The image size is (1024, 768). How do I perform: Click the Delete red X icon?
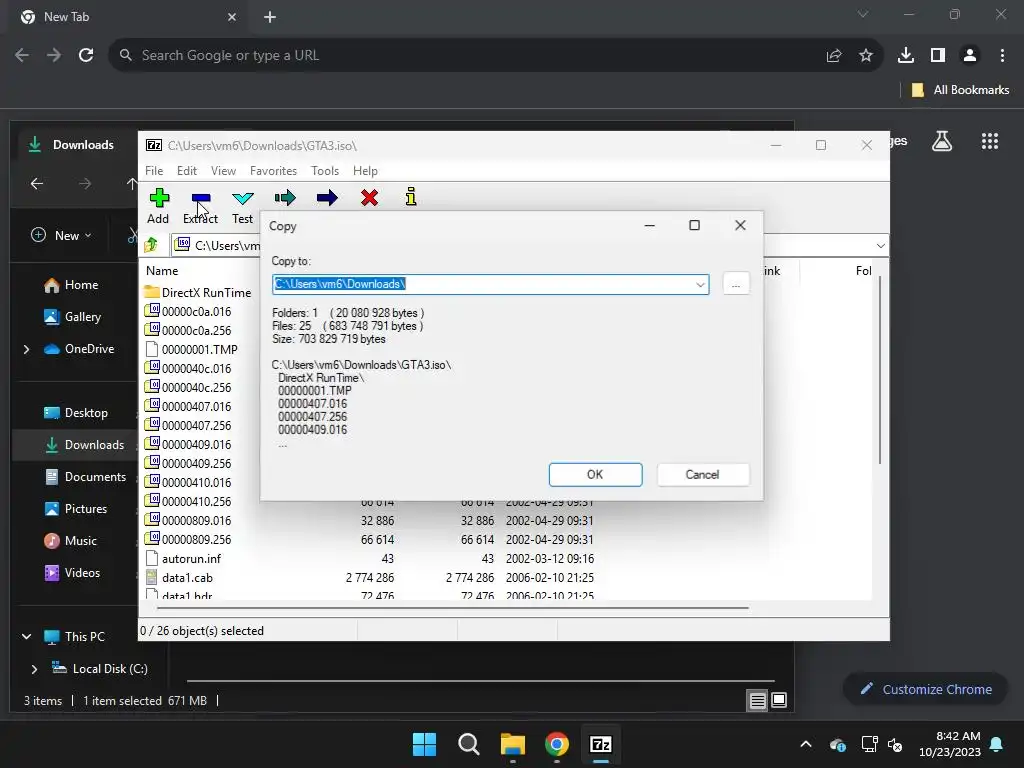(x=370, y=198)
